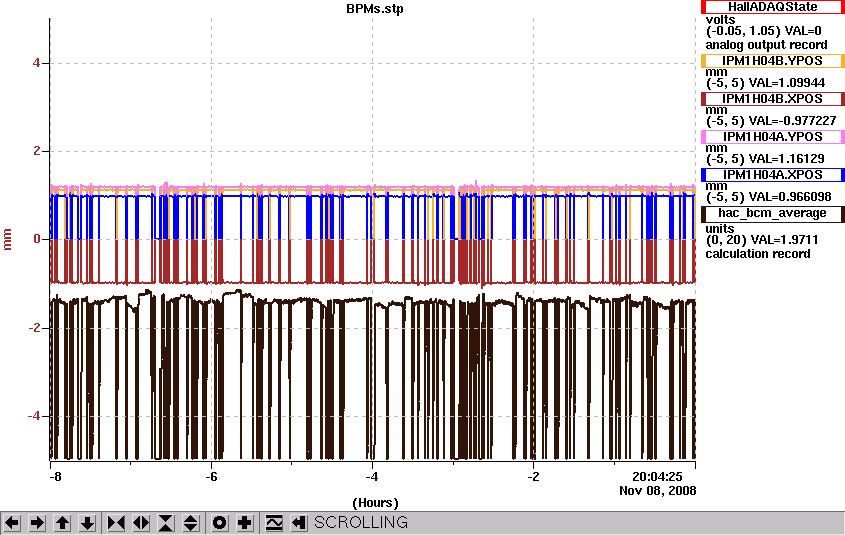This screenshot has width=845, height=535.
Task: Click the -4 x-axis tick label
Action: point(372,477)
